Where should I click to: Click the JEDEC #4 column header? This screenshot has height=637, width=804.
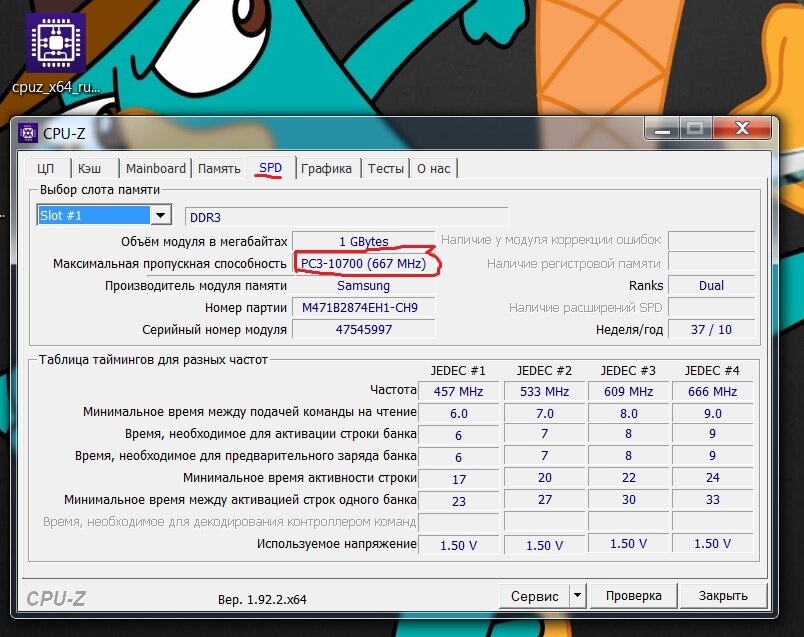(x=712, y=370)
